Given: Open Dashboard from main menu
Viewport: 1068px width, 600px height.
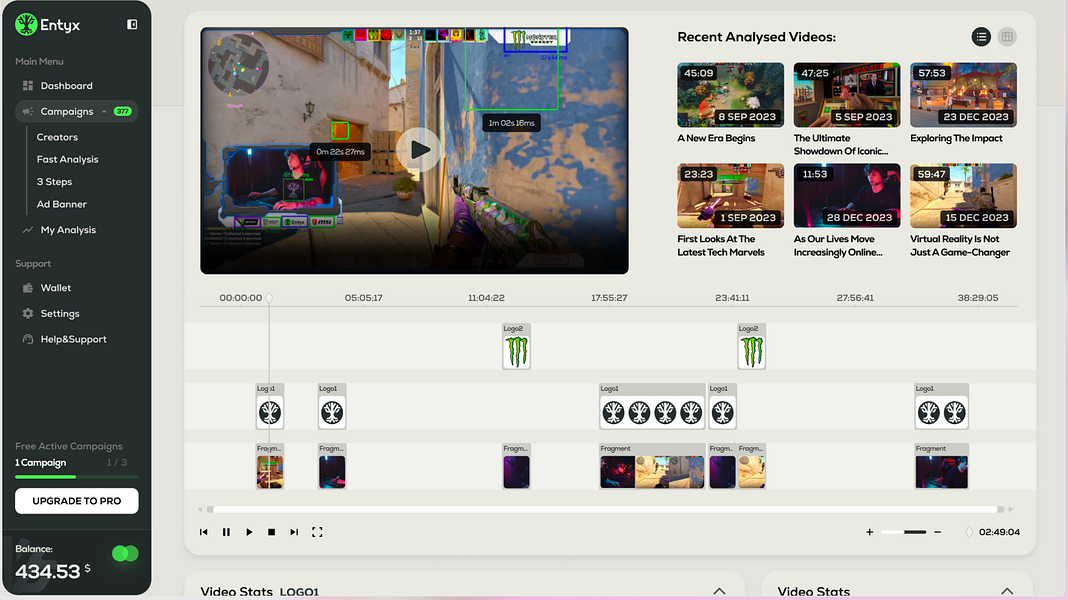Looking at the screenshot, I should [66, 86].
